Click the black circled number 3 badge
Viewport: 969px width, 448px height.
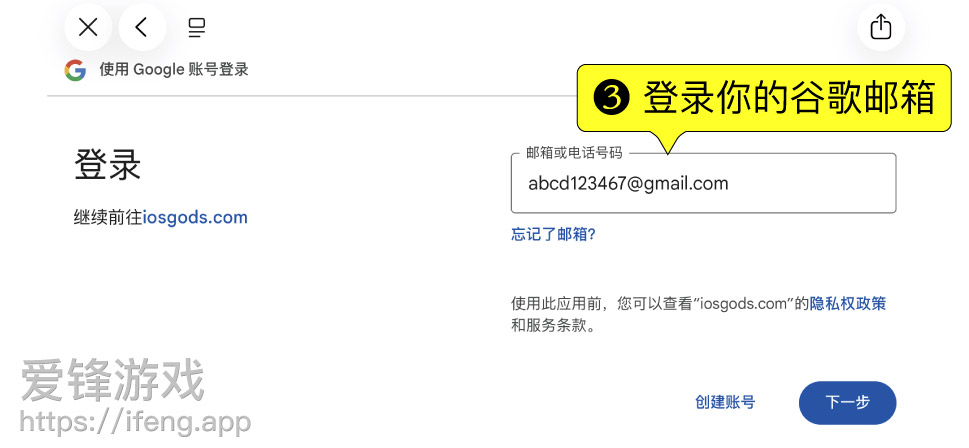(x=611, y=98)
